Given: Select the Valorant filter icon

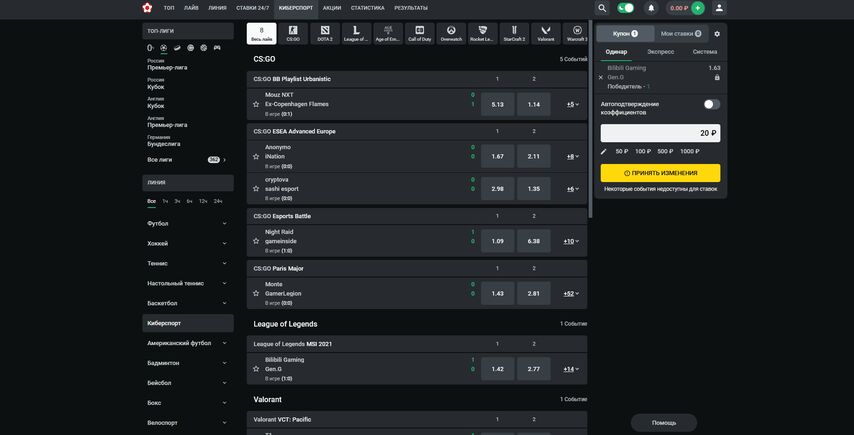Looking at the screenshot, I should point(546,33).
